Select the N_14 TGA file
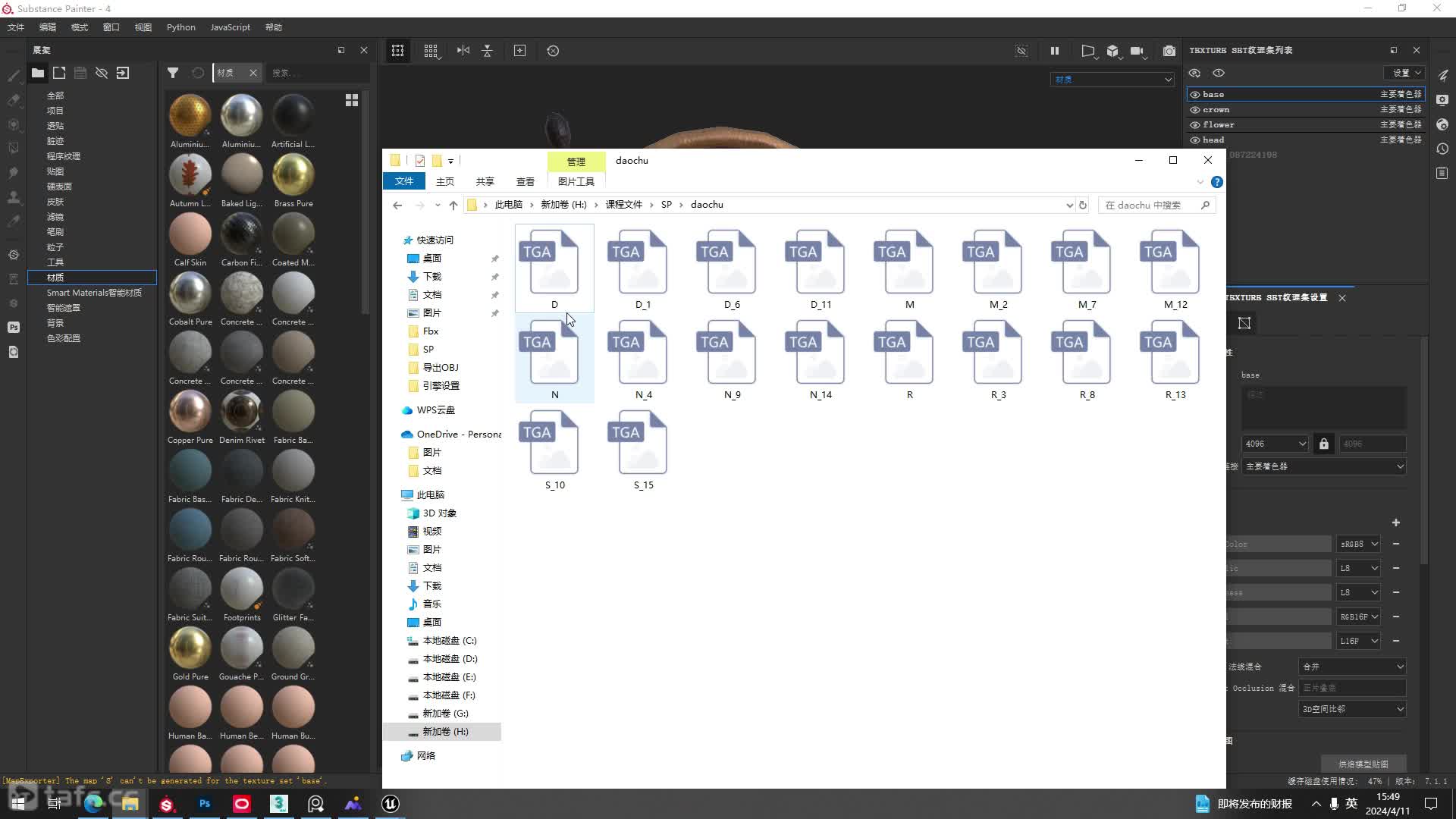 click(x=821, y=360)
